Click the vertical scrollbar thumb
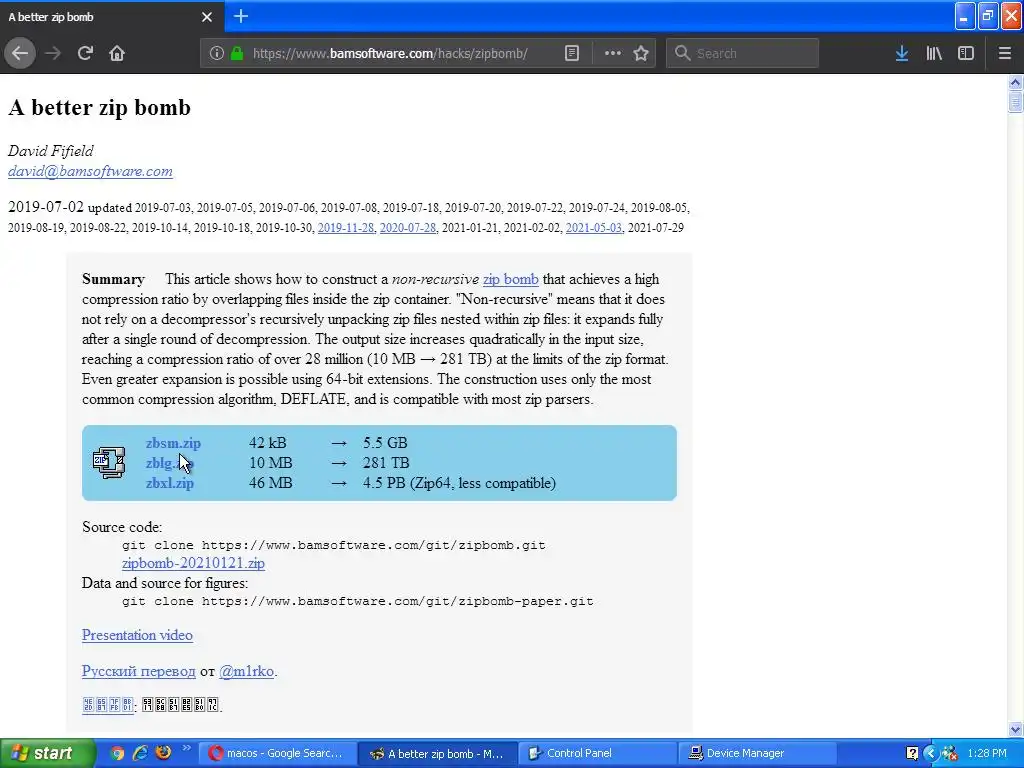Viewport: 1024px width, 768px height. pos(1015,102)
